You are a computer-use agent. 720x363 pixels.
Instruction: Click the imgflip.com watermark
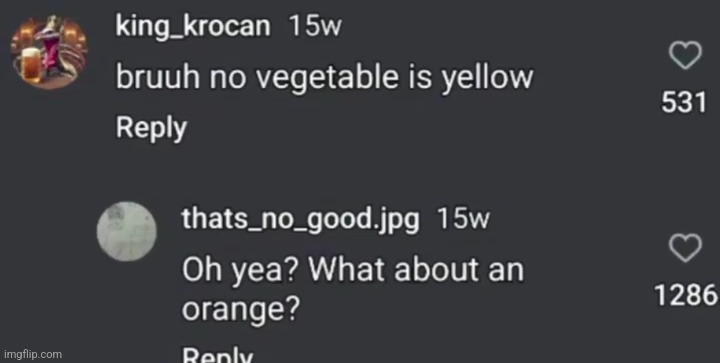(x=33, y=354)
